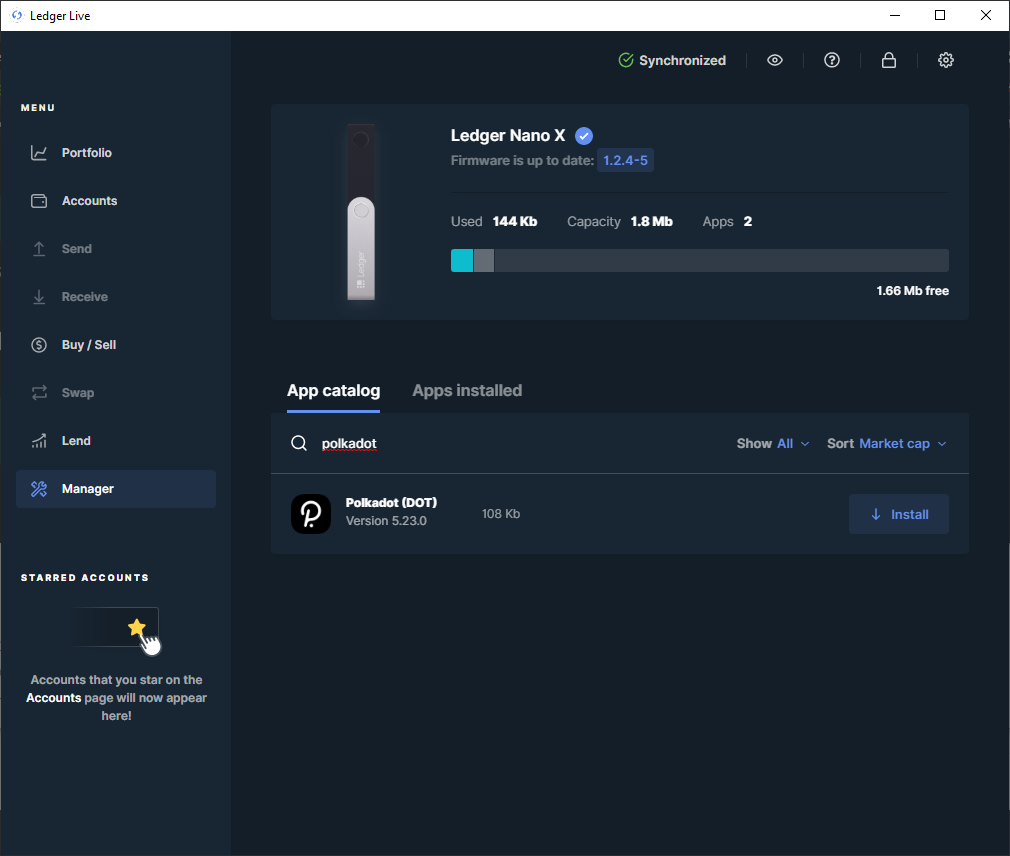
Task: Click the Lend growth icon
Action: coord(39,441)
